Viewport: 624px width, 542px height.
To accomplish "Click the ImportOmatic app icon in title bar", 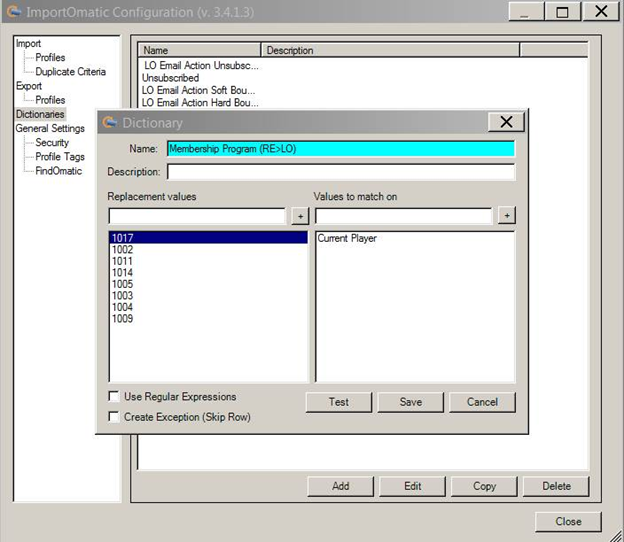I will (14, 12).
